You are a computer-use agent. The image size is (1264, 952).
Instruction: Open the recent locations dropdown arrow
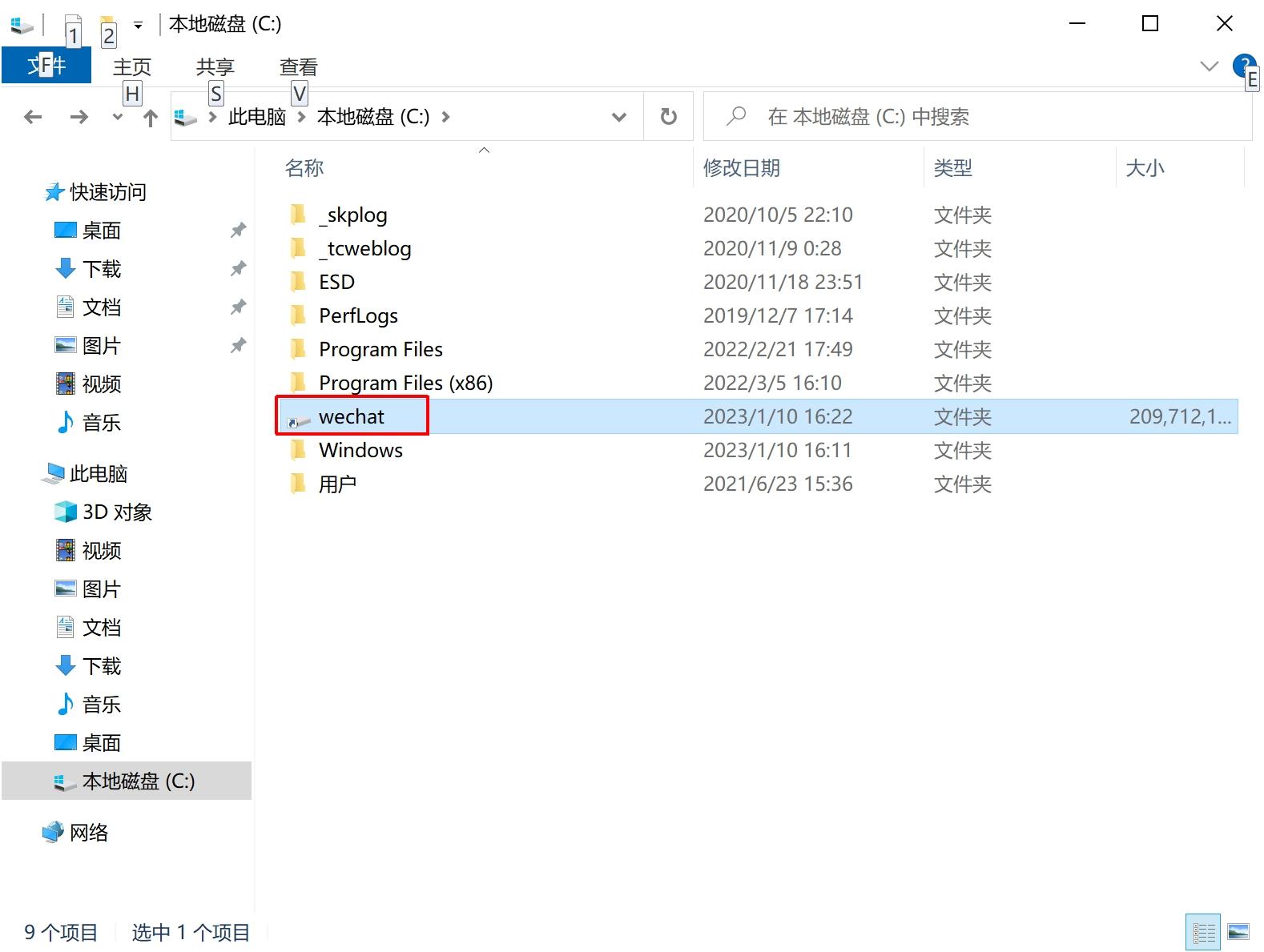[x=118, y=118]
